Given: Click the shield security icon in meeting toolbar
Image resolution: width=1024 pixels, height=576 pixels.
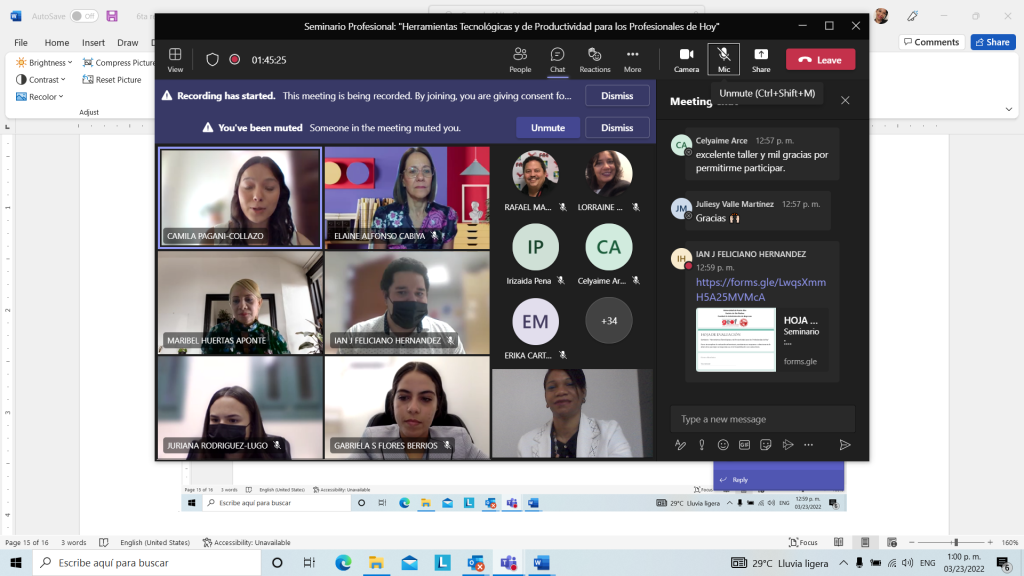Looking at the screenshot, I should click(212, 59).
